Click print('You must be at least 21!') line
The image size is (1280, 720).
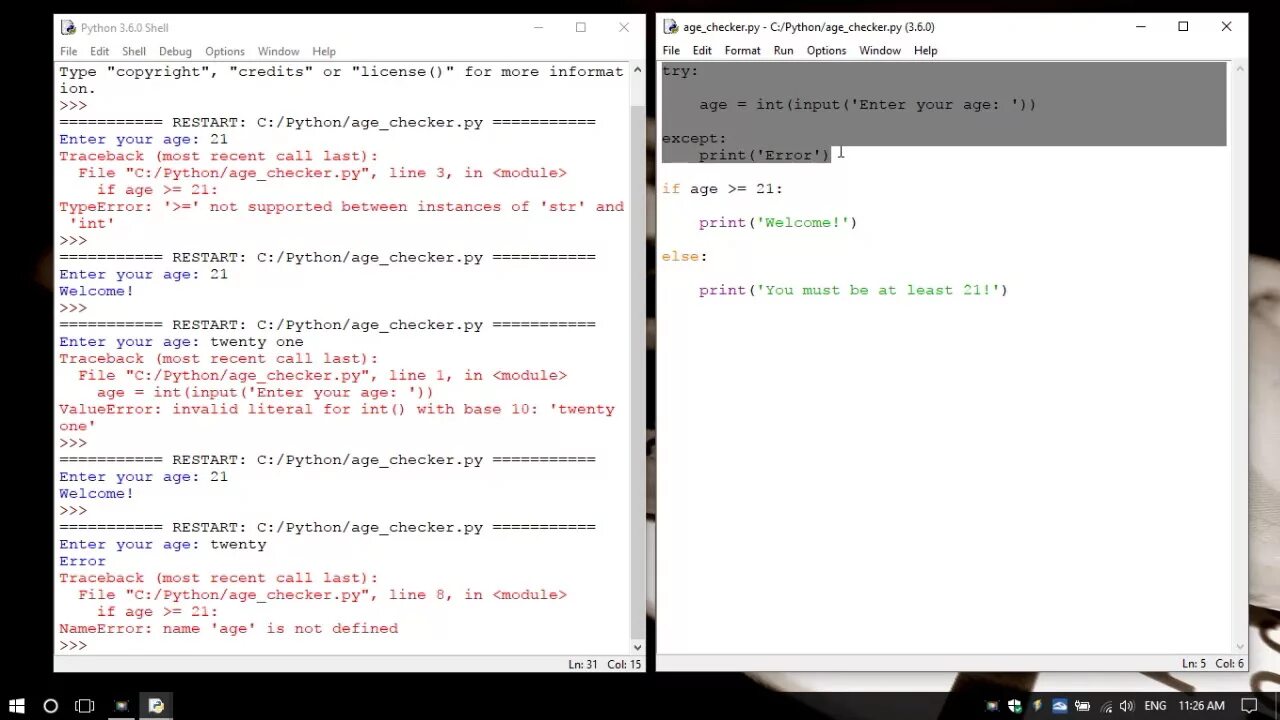click(x=853, y=290)
